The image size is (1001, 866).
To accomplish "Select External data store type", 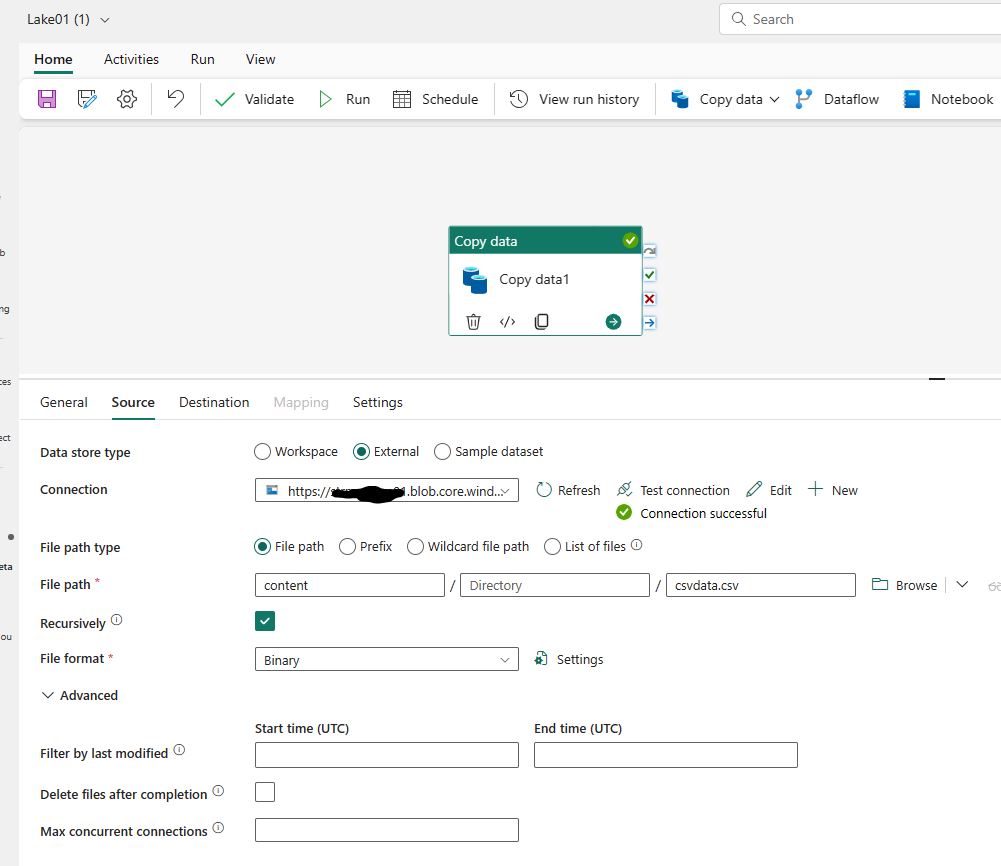I will (361, 452).
